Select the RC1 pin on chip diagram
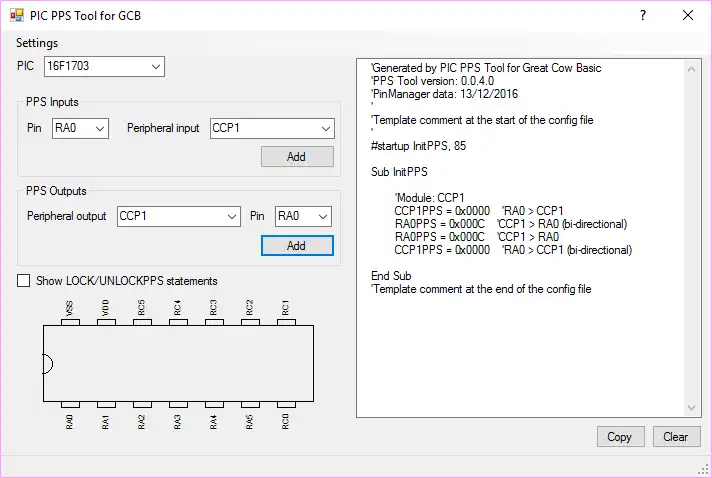 [286, 322]
